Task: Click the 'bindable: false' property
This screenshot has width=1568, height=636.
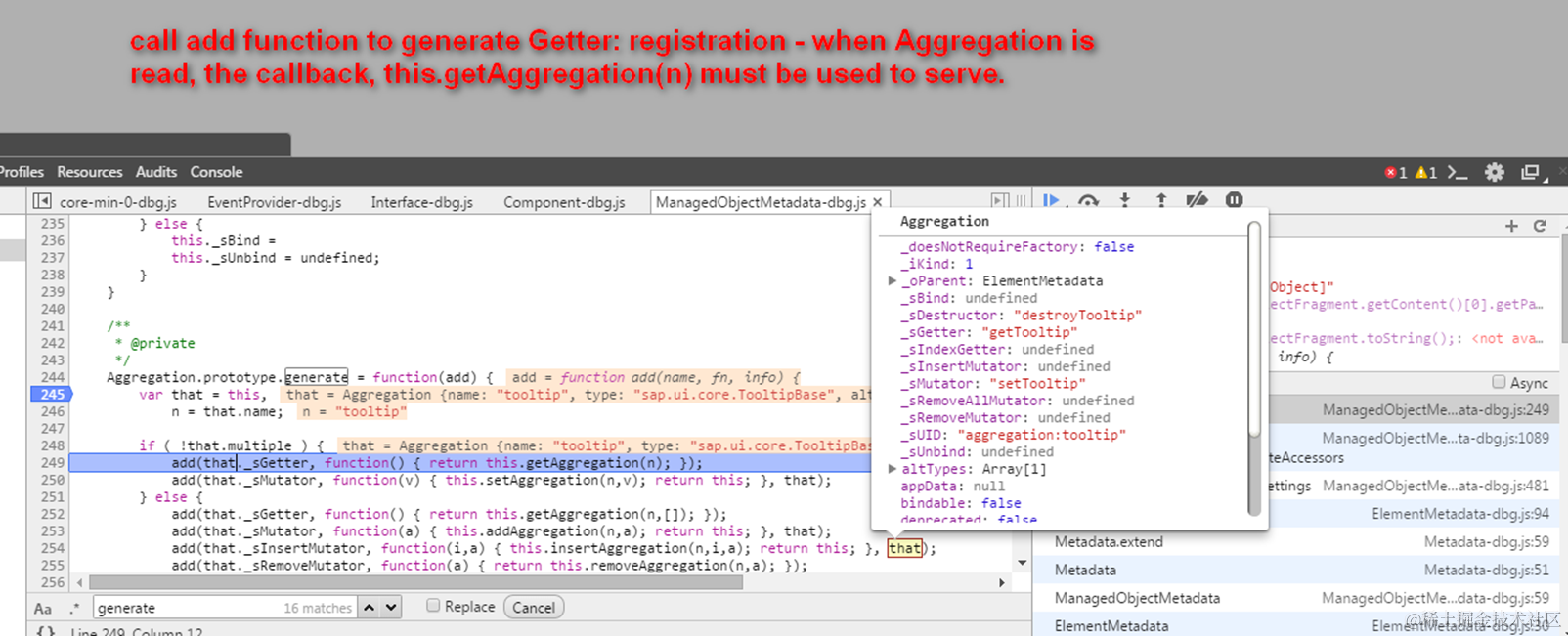Action: pyautogui.click(x=961, y=503)
